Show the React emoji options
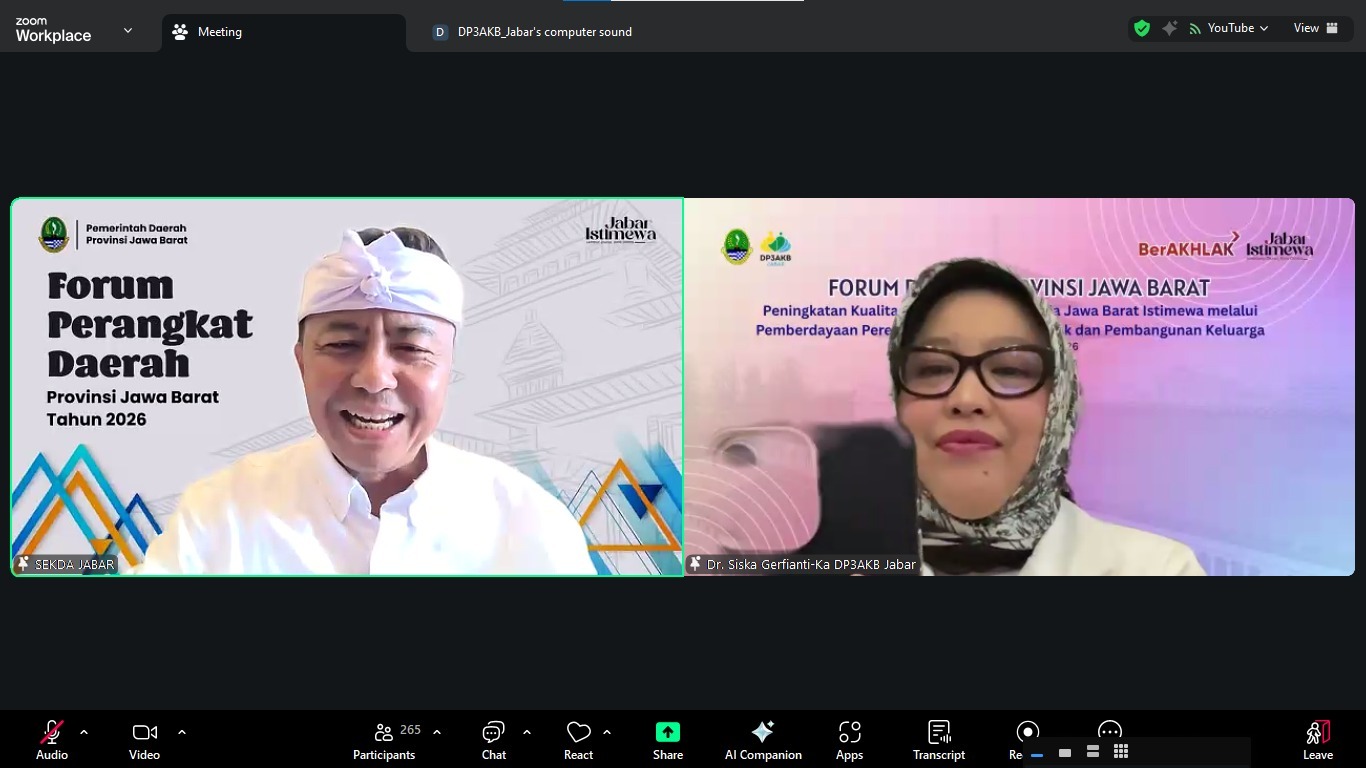The height and width of the screenshot is (768, 1366). point(578,740)
